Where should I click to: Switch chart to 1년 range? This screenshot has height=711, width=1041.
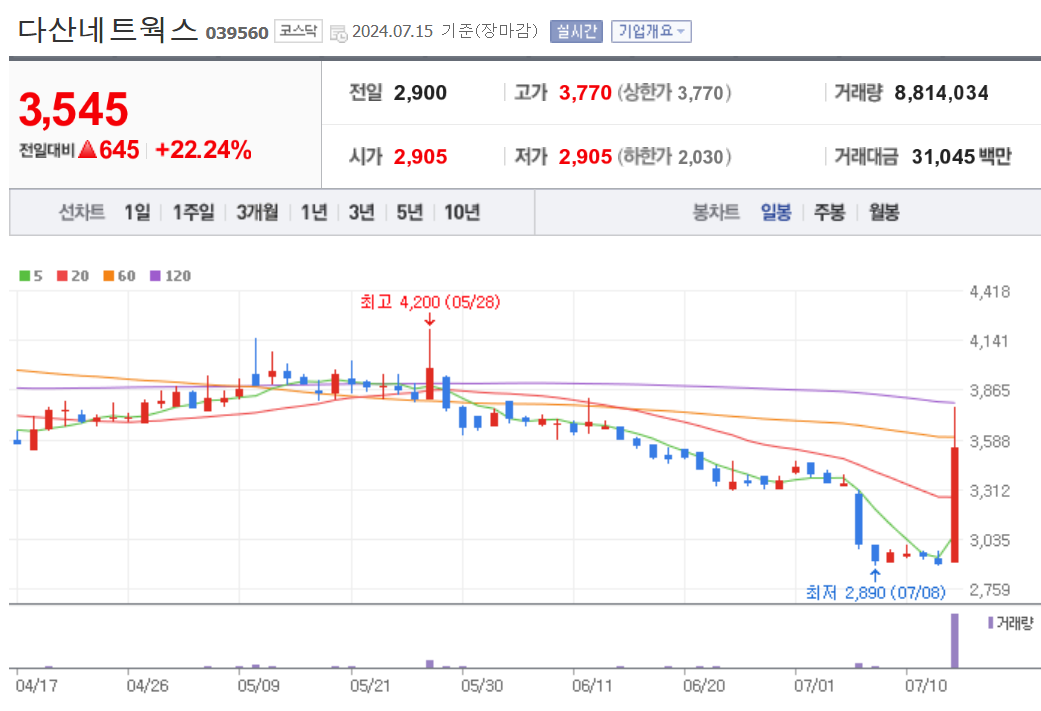click(x=314, y=212)
